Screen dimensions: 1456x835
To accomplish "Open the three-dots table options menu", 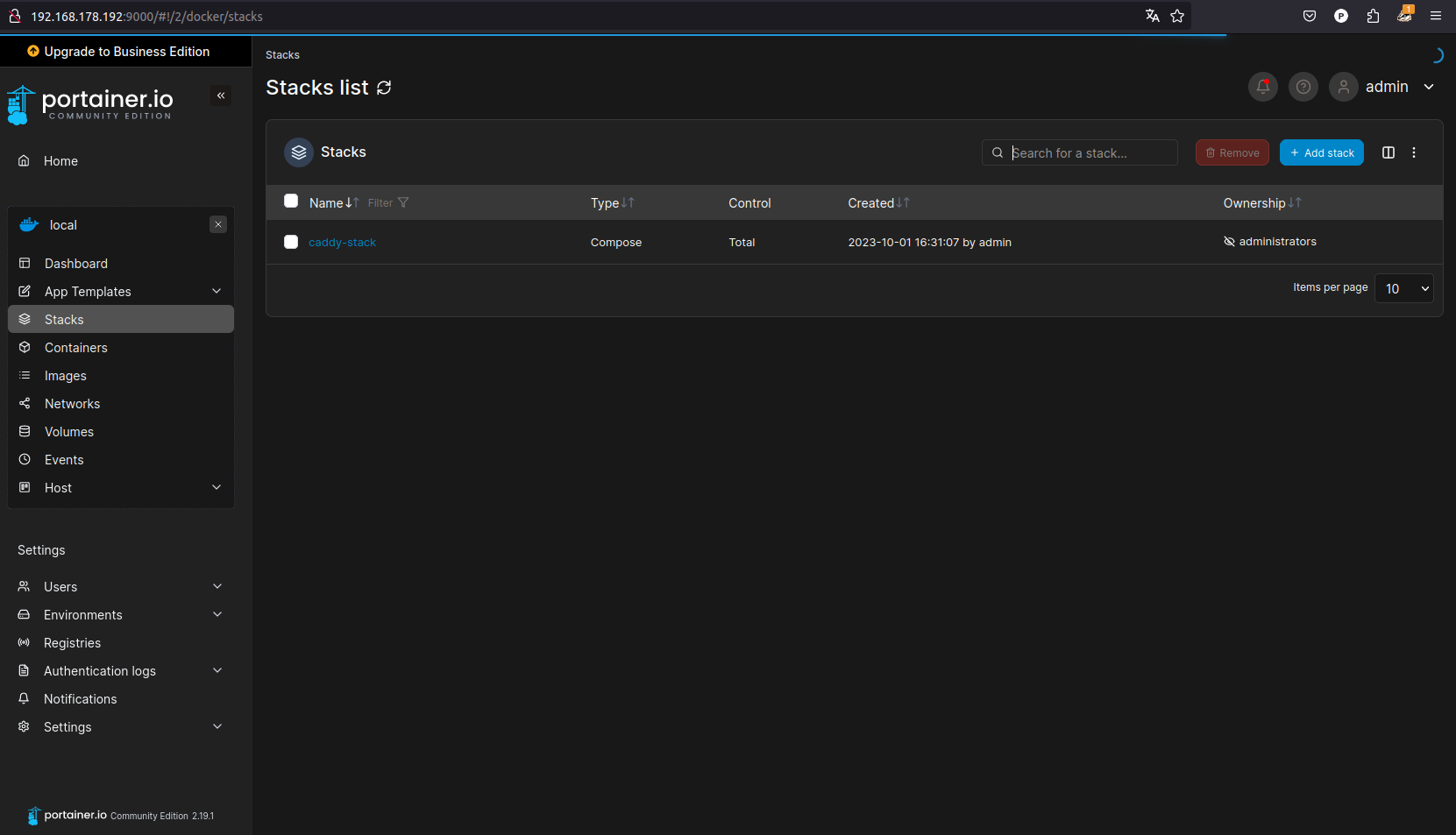I will (1413, 152).
